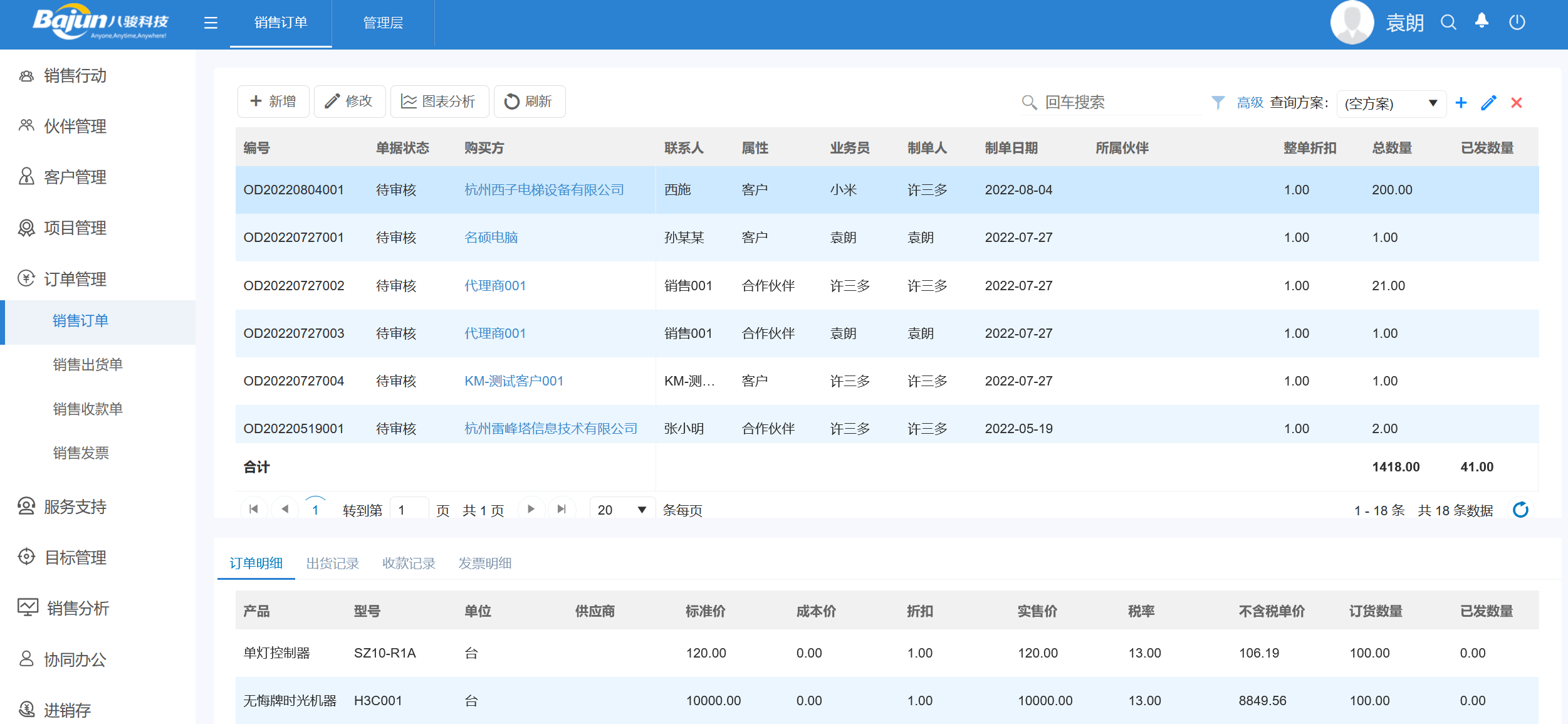Log out using the power icon
Screen dimensions: 1568x724
pyautogui.click(x=1517, y=22)
